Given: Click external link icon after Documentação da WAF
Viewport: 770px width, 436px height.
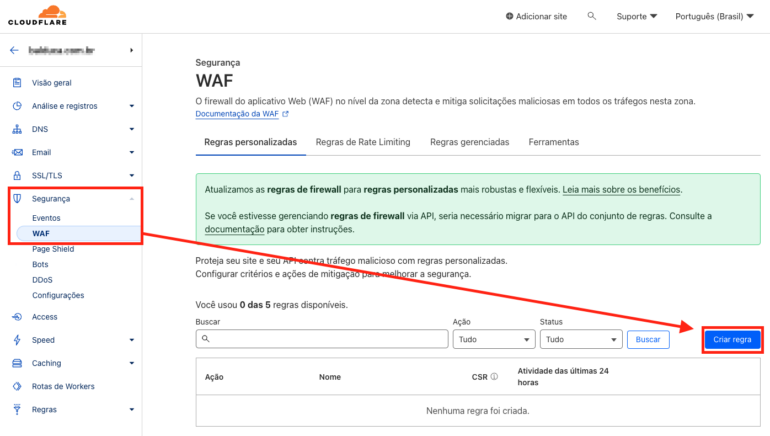Looking at the screenshot, I should (285, 114).
